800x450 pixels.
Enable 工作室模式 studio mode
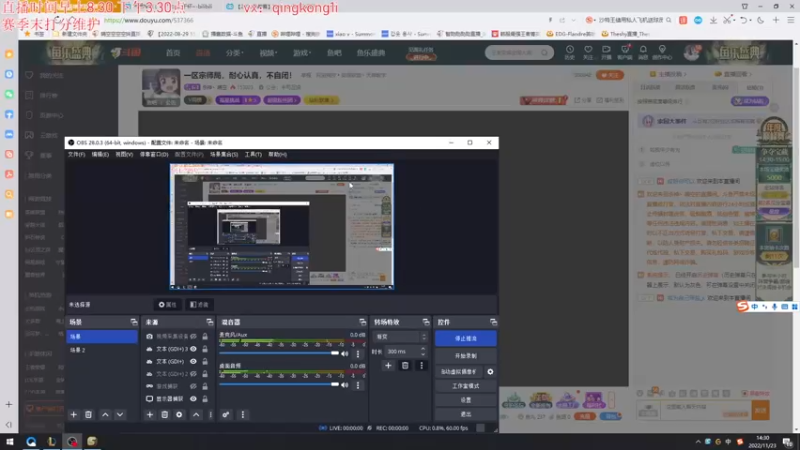tap(465, 386)
